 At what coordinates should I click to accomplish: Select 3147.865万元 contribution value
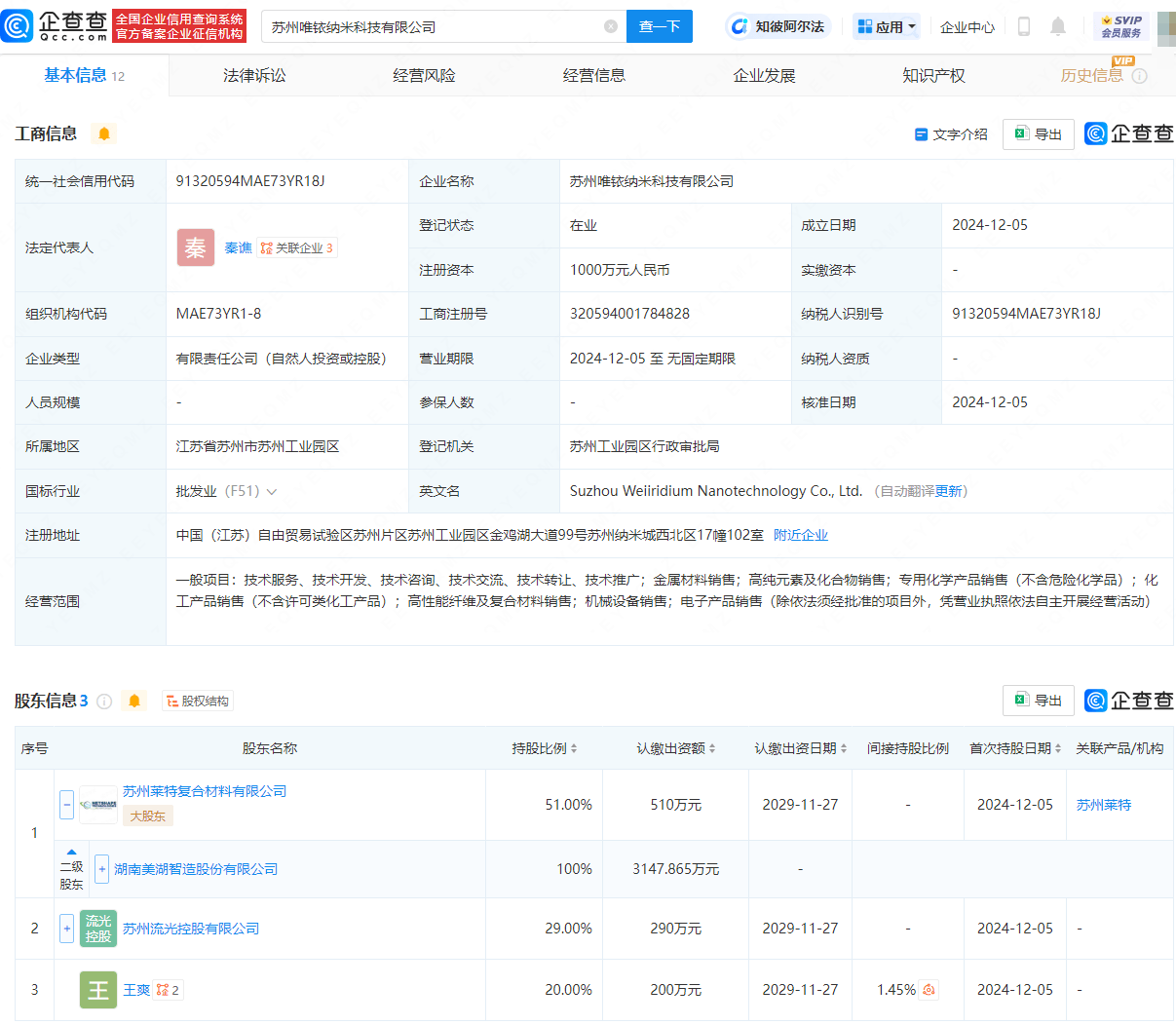tap(676, 869)
